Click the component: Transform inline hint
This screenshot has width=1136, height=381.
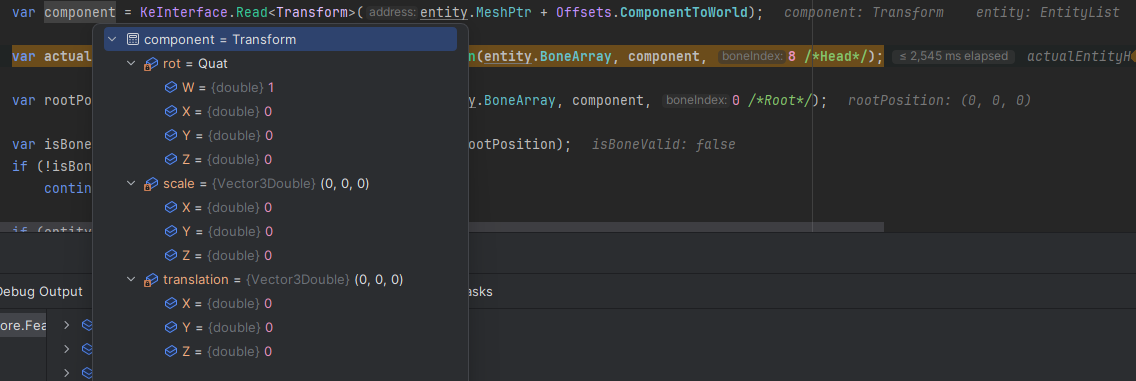coord(864,12)
